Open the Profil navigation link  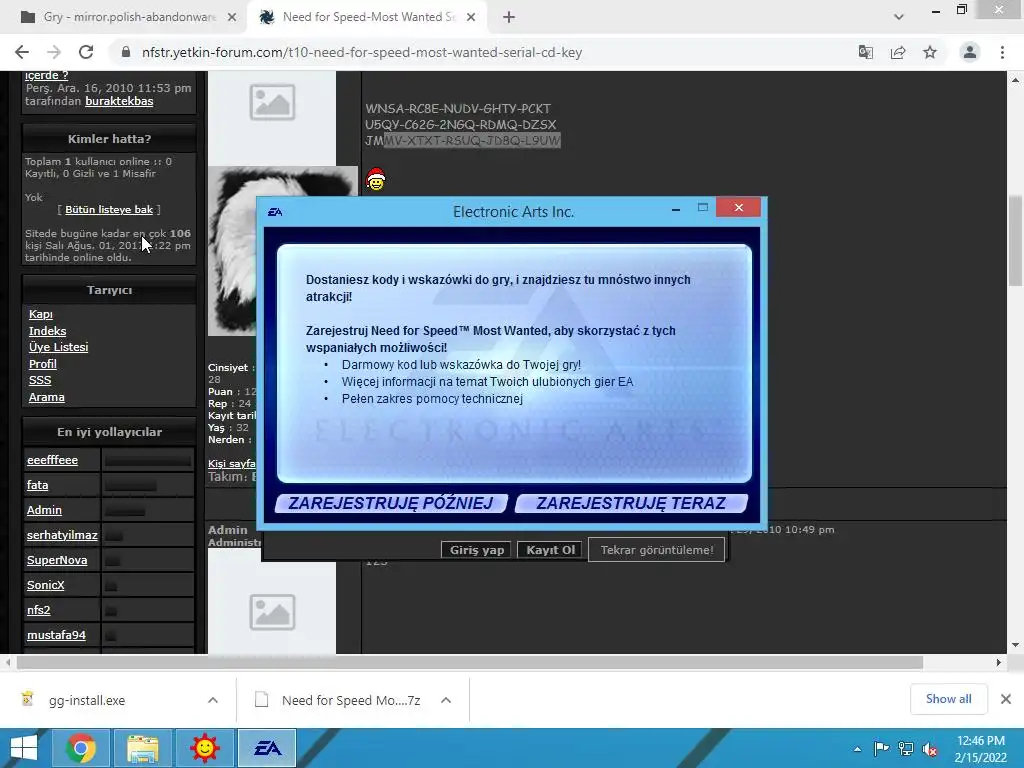pyautogui.click(x=42, y=364)
